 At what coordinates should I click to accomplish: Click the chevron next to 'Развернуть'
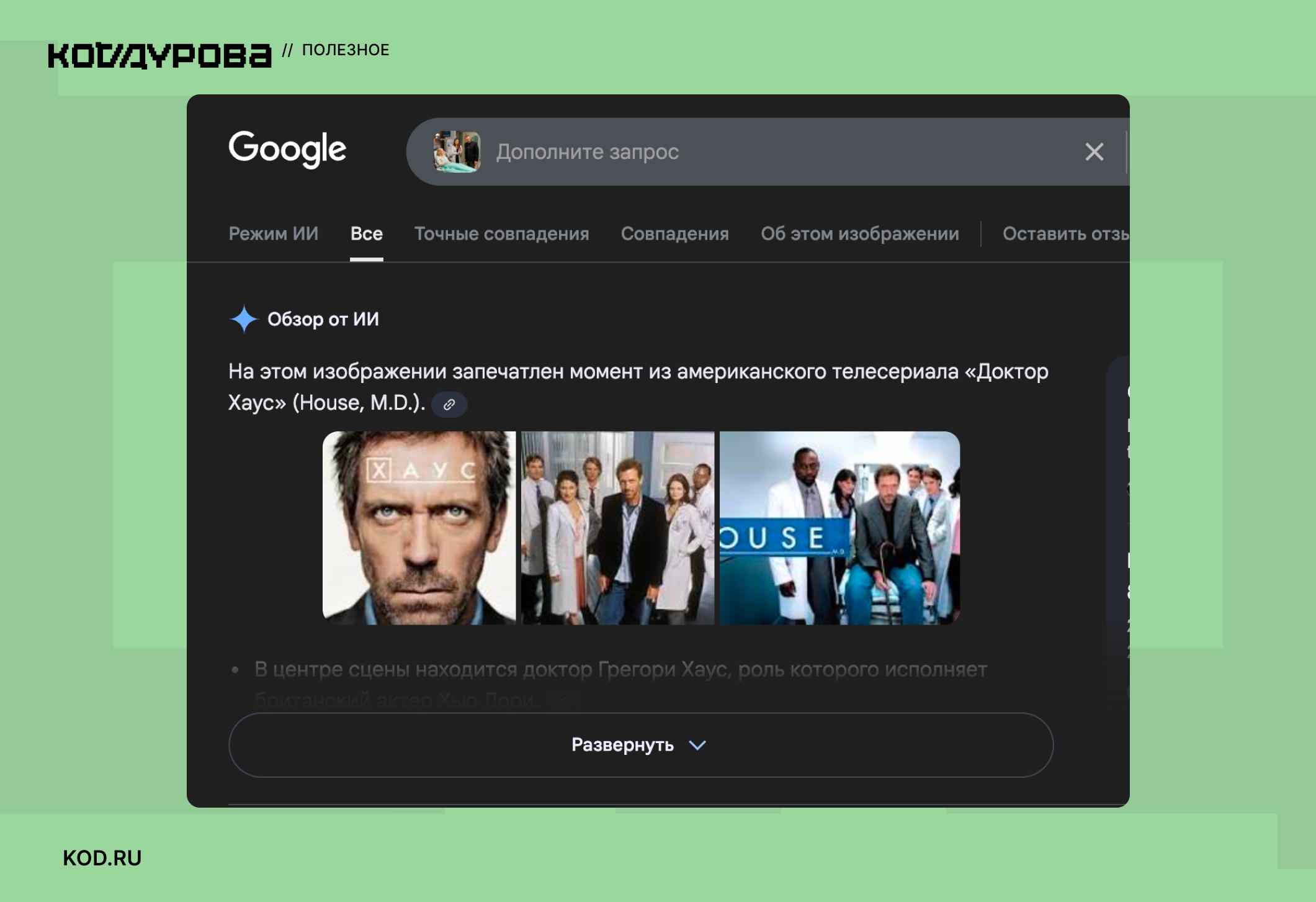pyautogui.click(x=697, y=746)
